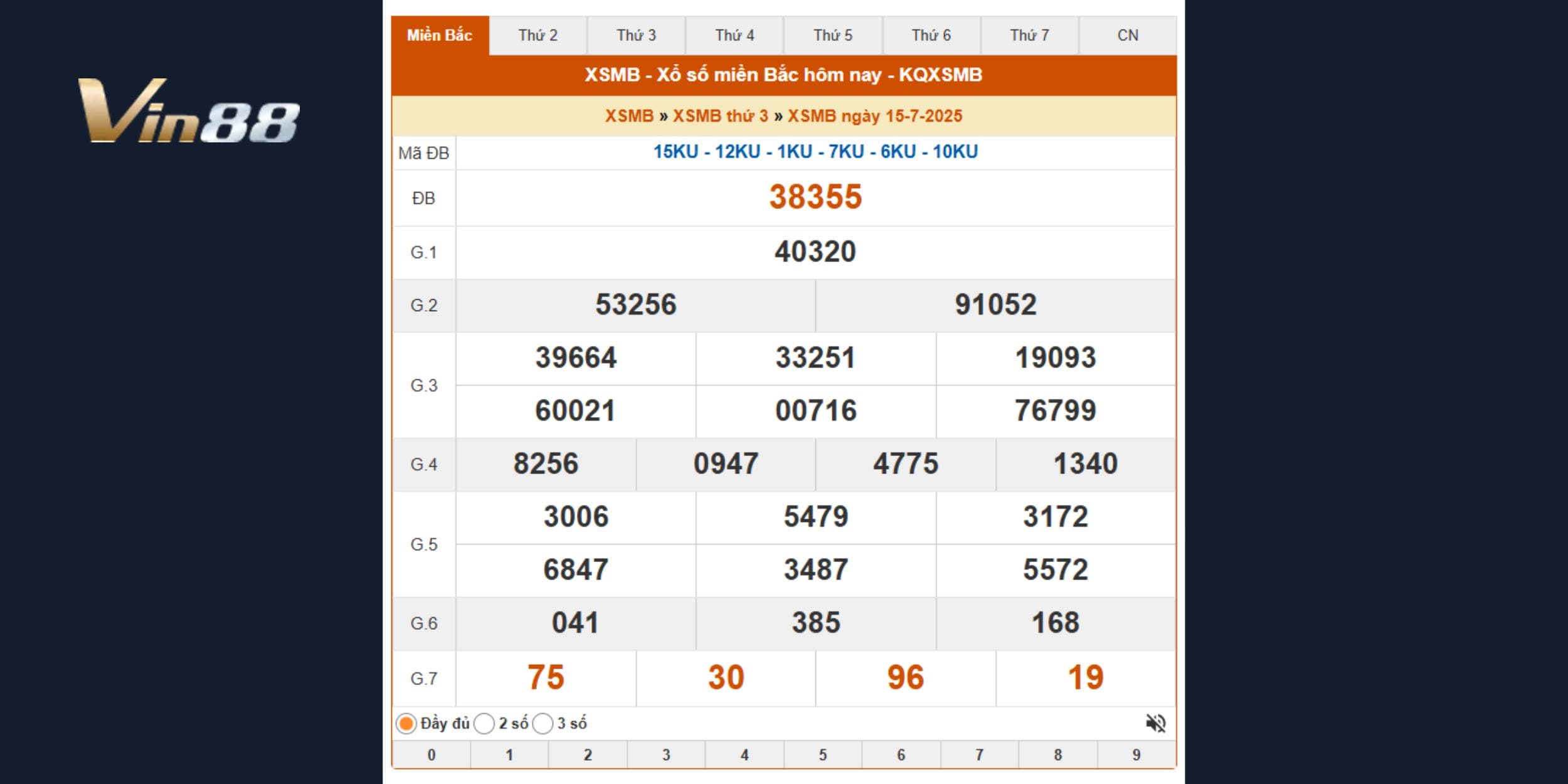Click the G.3 number 60021
The image size is (1568, 784).
pos(576,411)
